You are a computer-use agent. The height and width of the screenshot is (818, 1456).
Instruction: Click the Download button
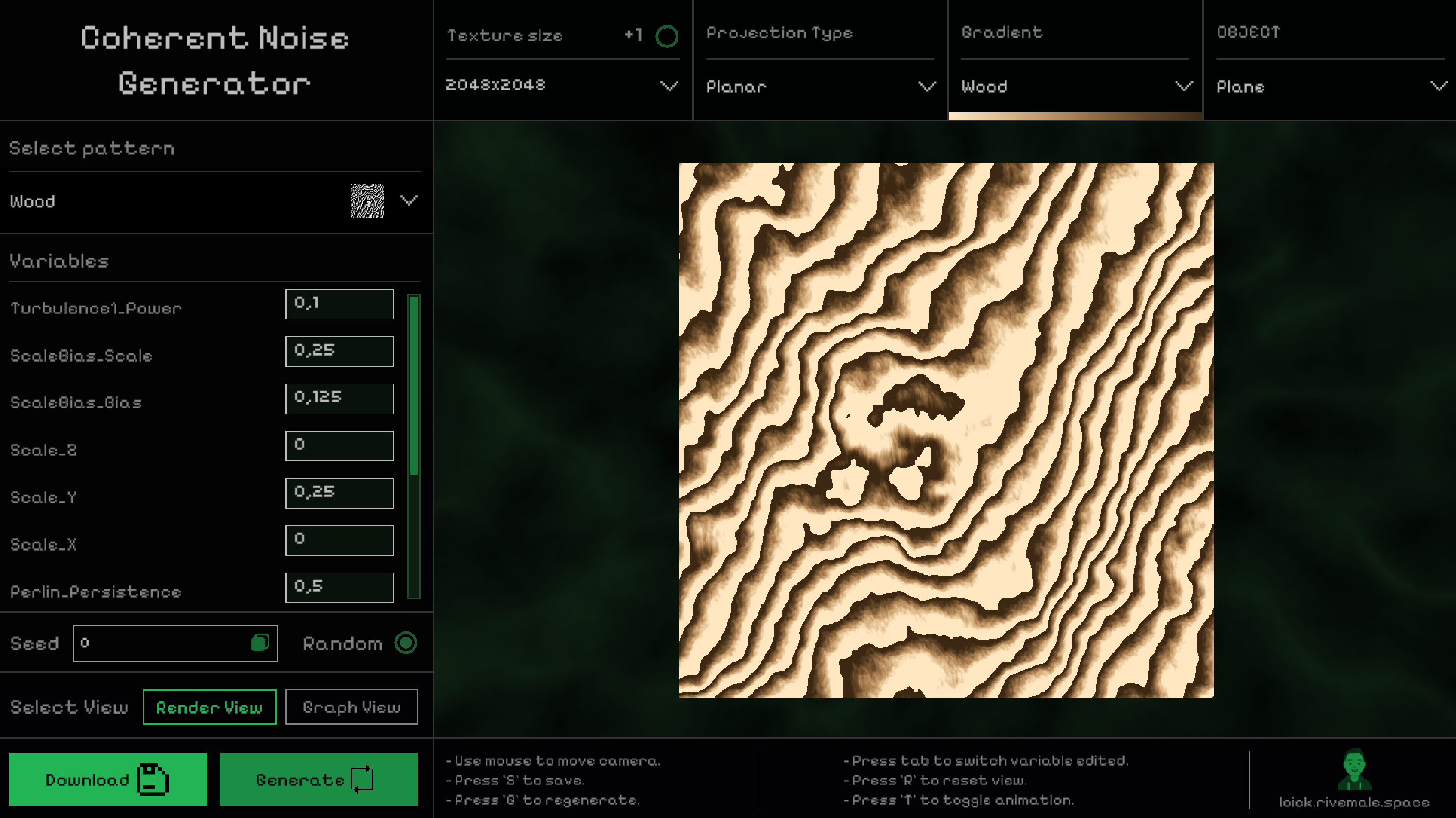(x=108, y=780)
